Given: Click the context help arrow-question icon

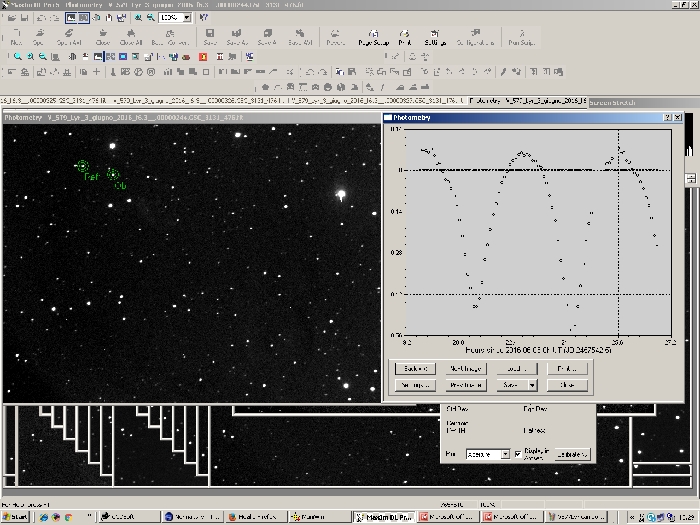Looking at the screenshot, I should (204, 18).
